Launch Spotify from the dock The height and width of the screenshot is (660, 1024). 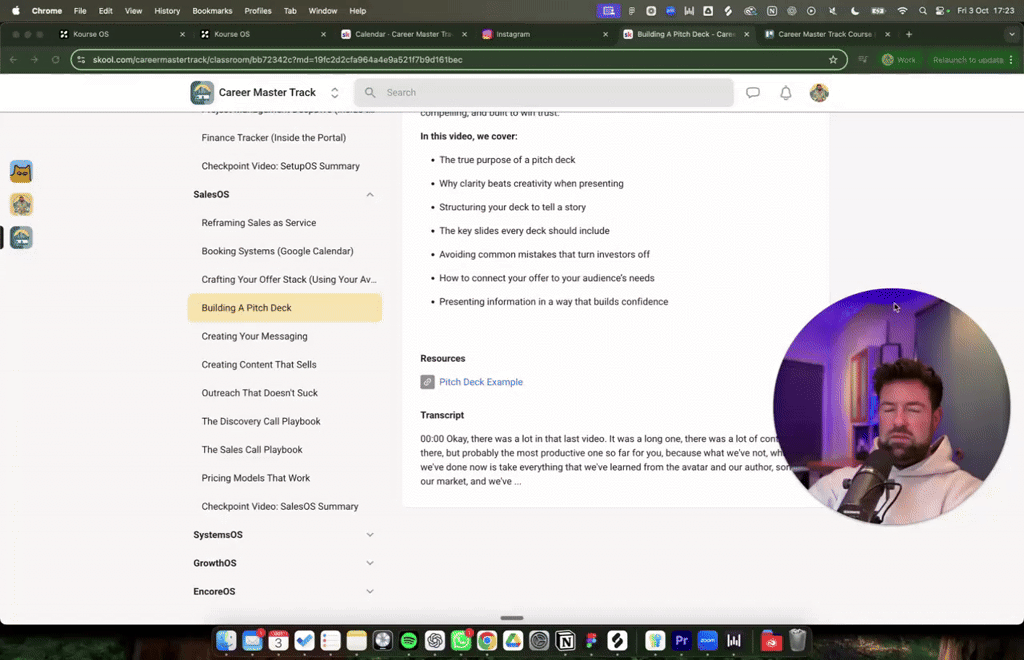coord(407,641)
